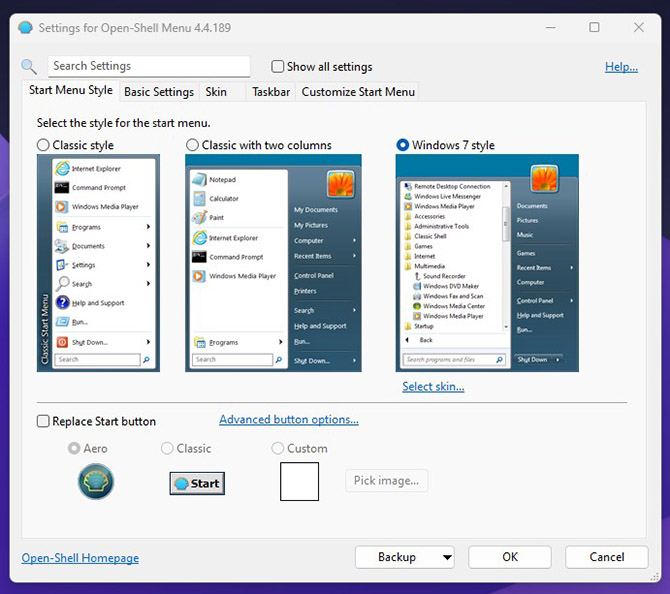Switch to the Start Menu Style tab
670x594 pixels.
coord(71,91)
